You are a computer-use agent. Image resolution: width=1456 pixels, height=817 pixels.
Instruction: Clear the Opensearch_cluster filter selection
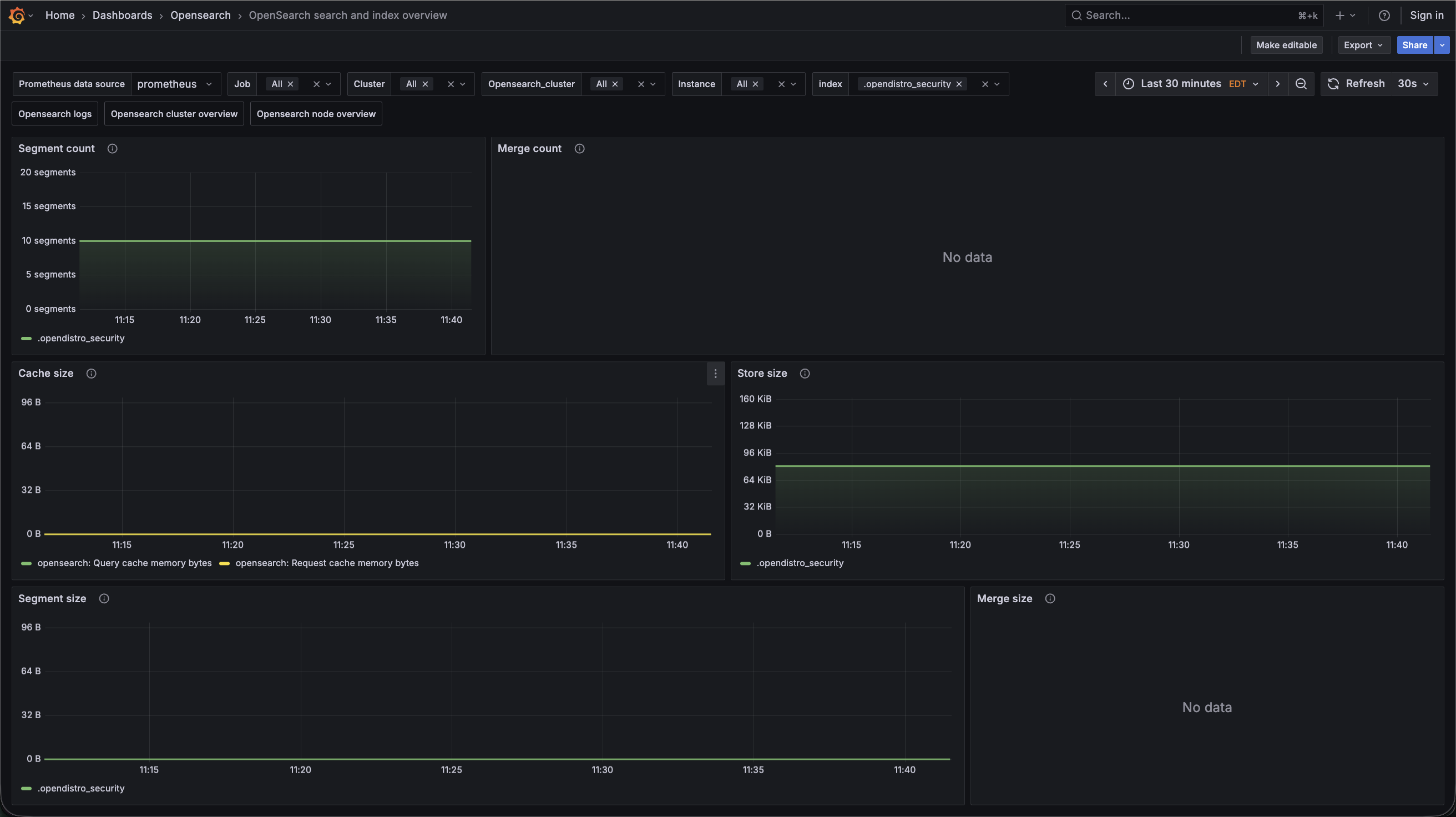coord(641,84)
